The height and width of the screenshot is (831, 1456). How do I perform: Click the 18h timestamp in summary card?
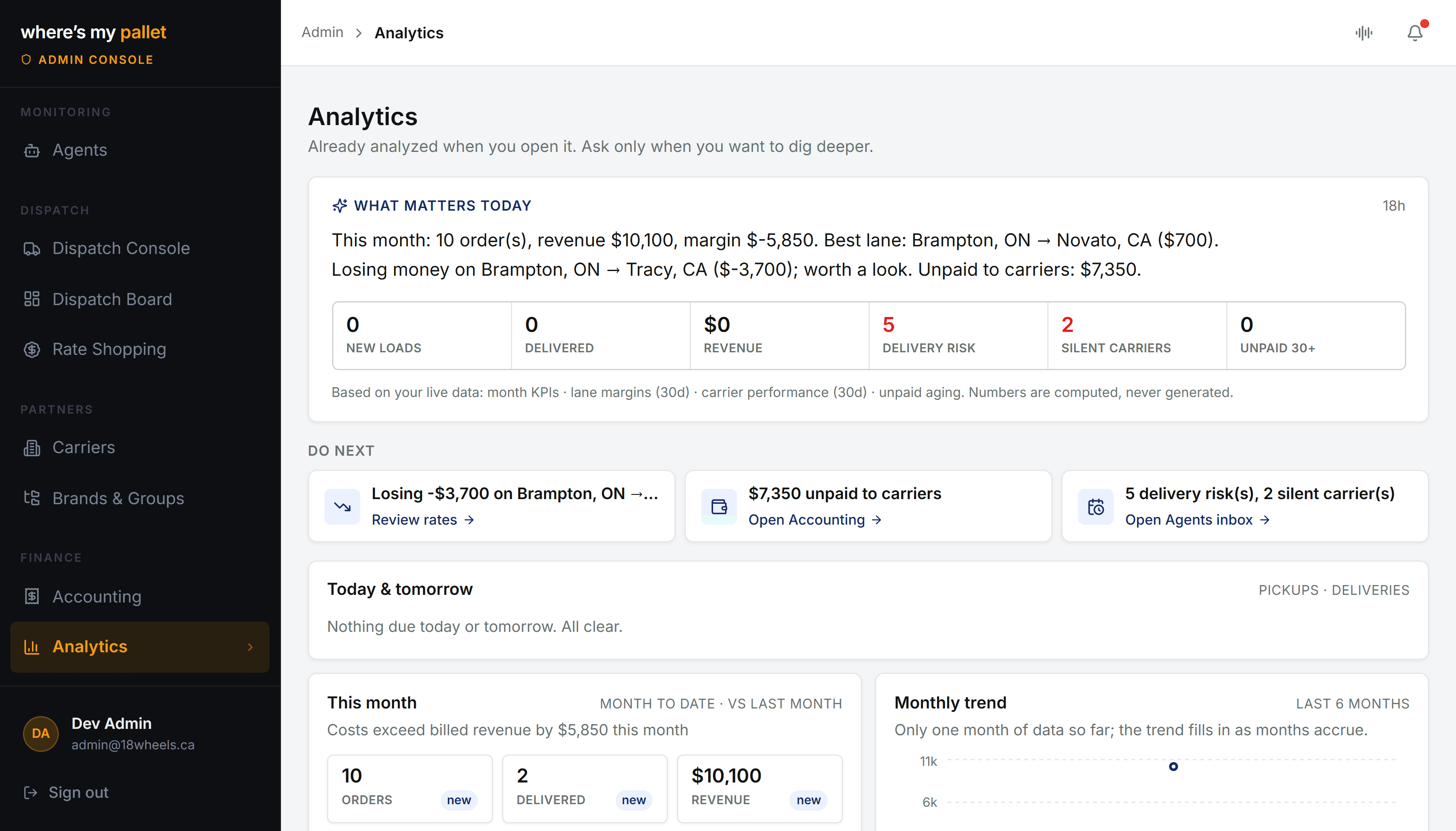1393,206
